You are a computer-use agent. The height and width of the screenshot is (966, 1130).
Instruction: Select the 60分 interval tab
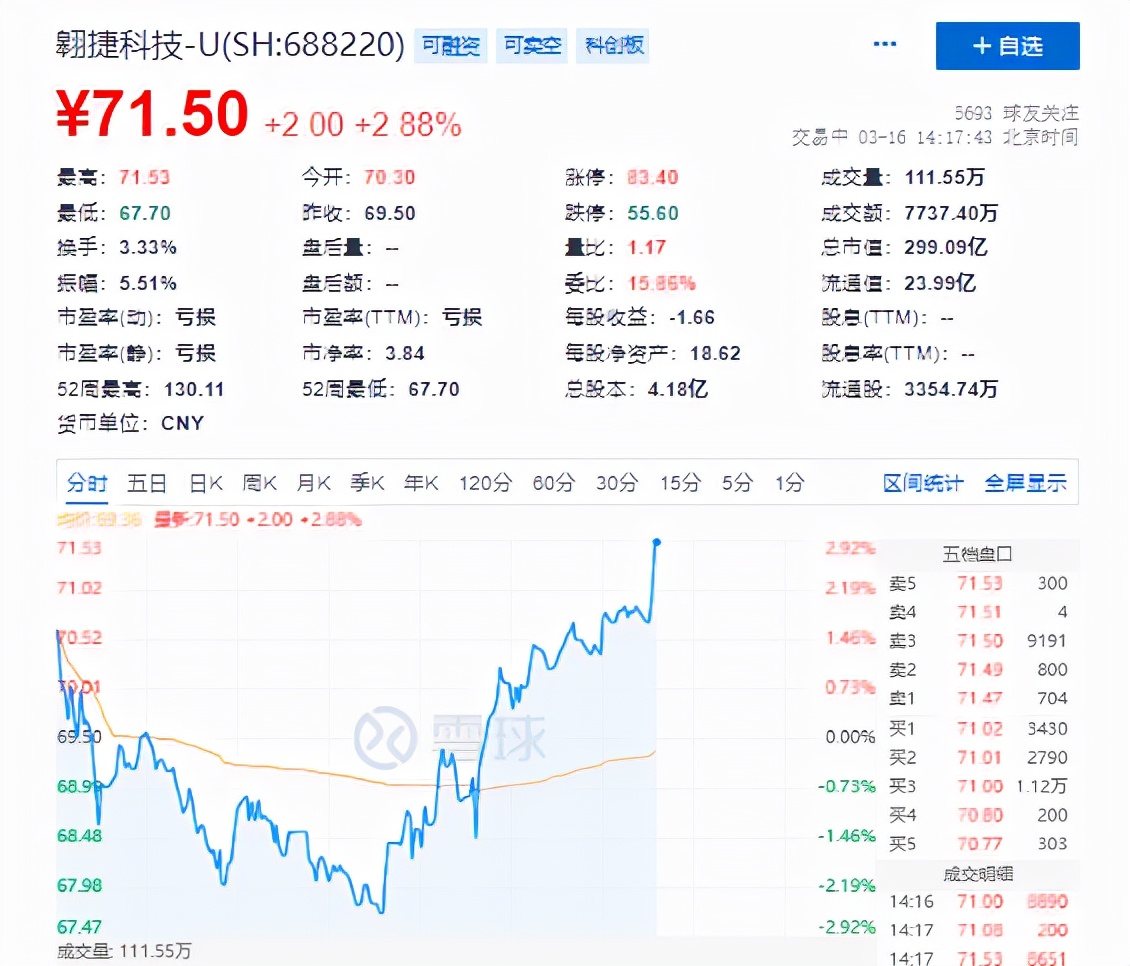click(x=553, y=483)
